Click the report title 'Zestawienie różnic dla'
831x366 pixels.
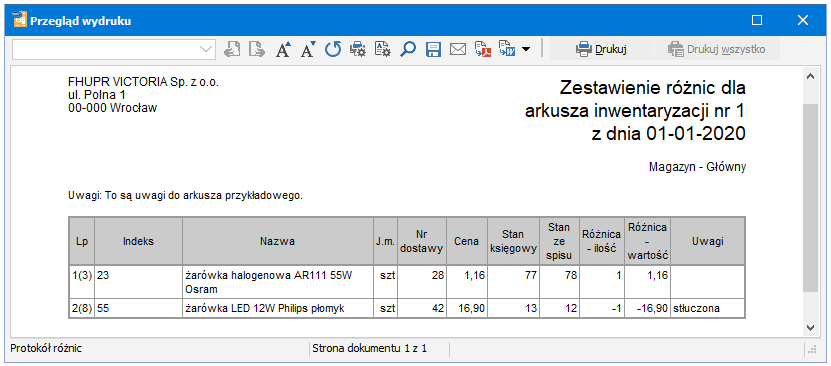(x=652, y=87)
